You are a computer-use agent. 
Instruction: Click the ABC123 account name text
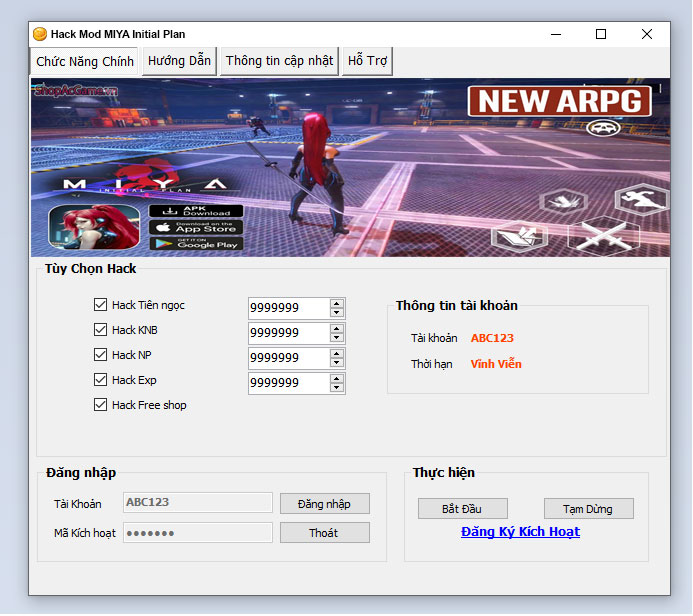(492, 338)
